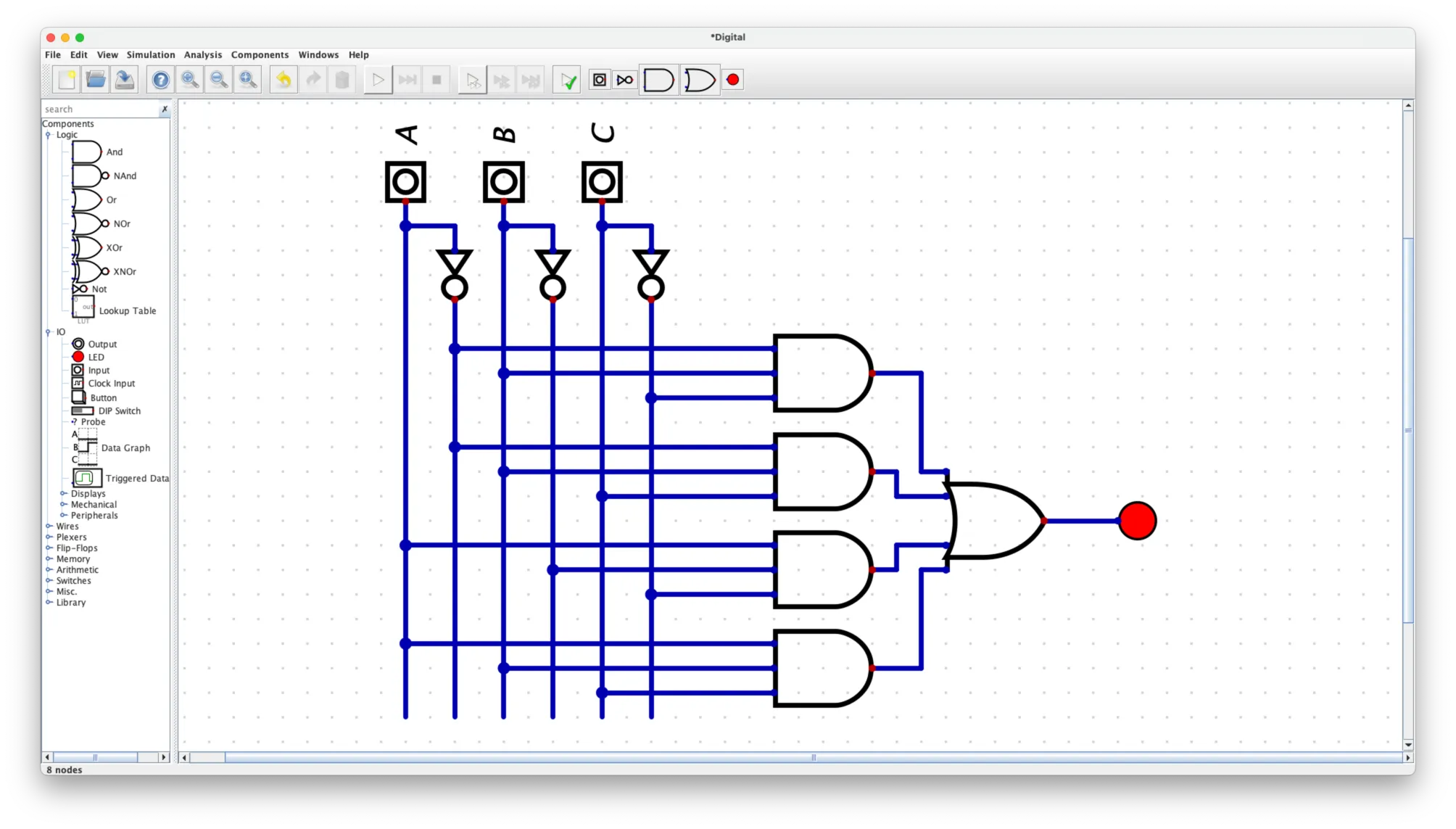Open the Edit menu

coord(79,55)
